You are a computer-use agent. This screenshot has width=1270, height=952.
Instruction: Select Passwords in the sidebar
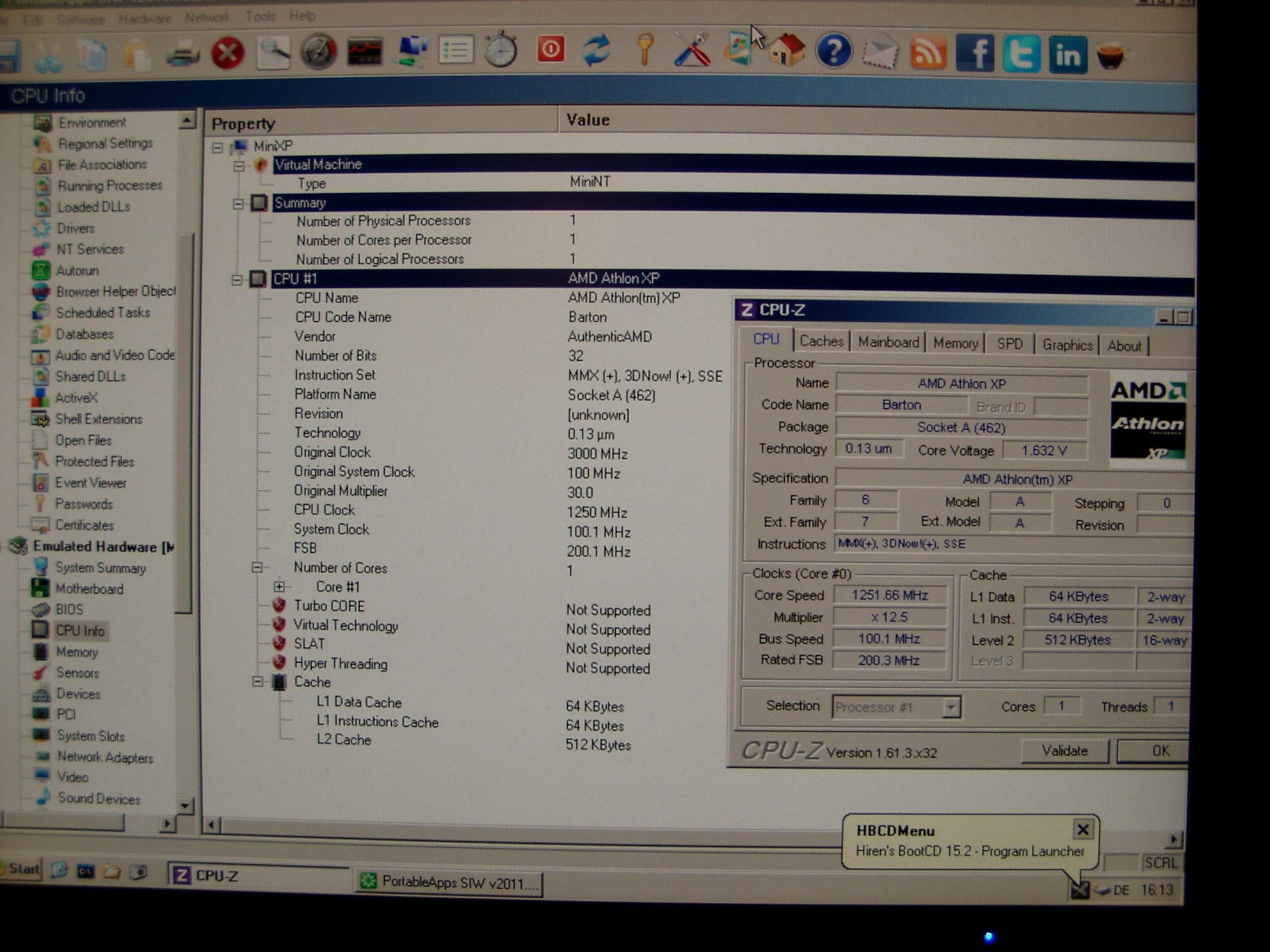tap(84, 504)
